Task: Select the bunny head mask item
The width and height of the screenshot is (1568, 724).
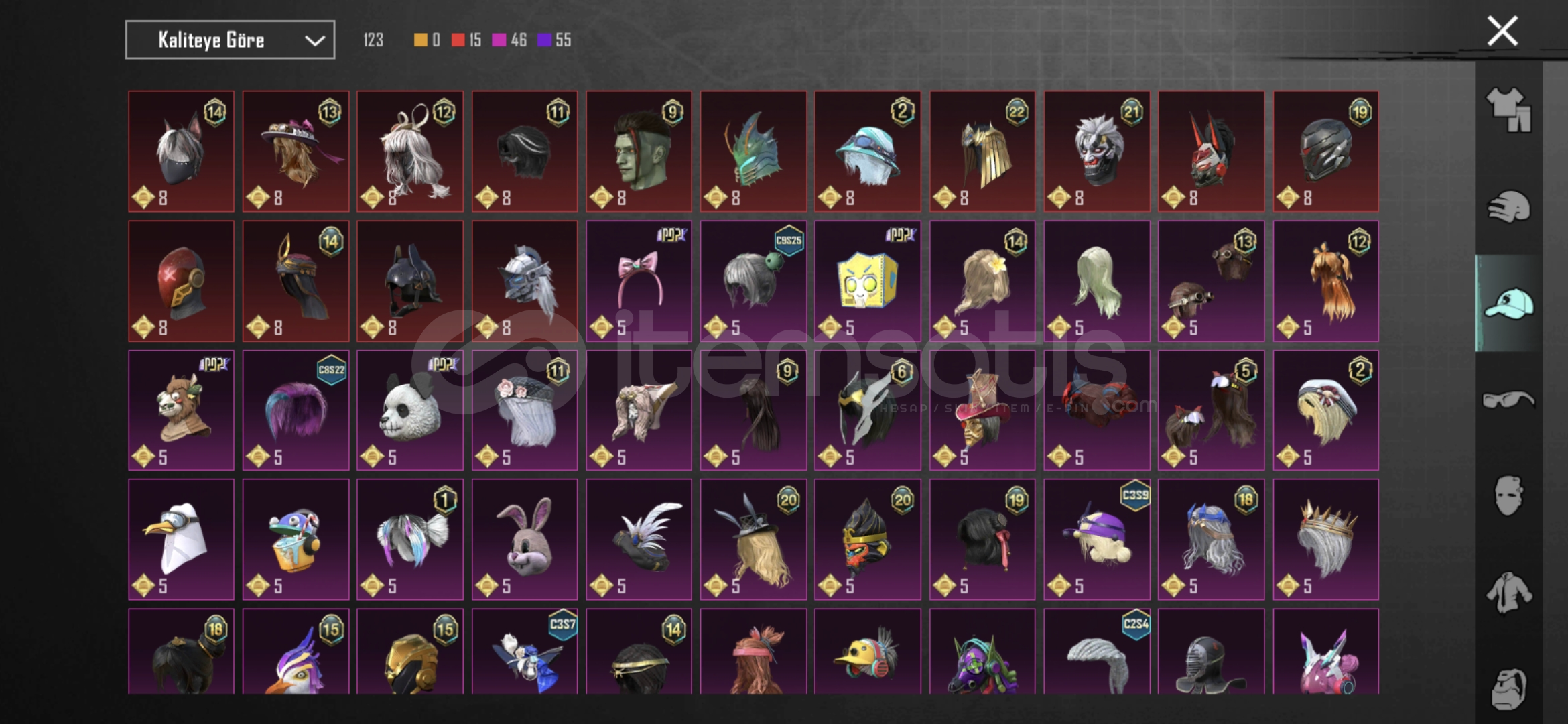Action: [x=525, y=540]
